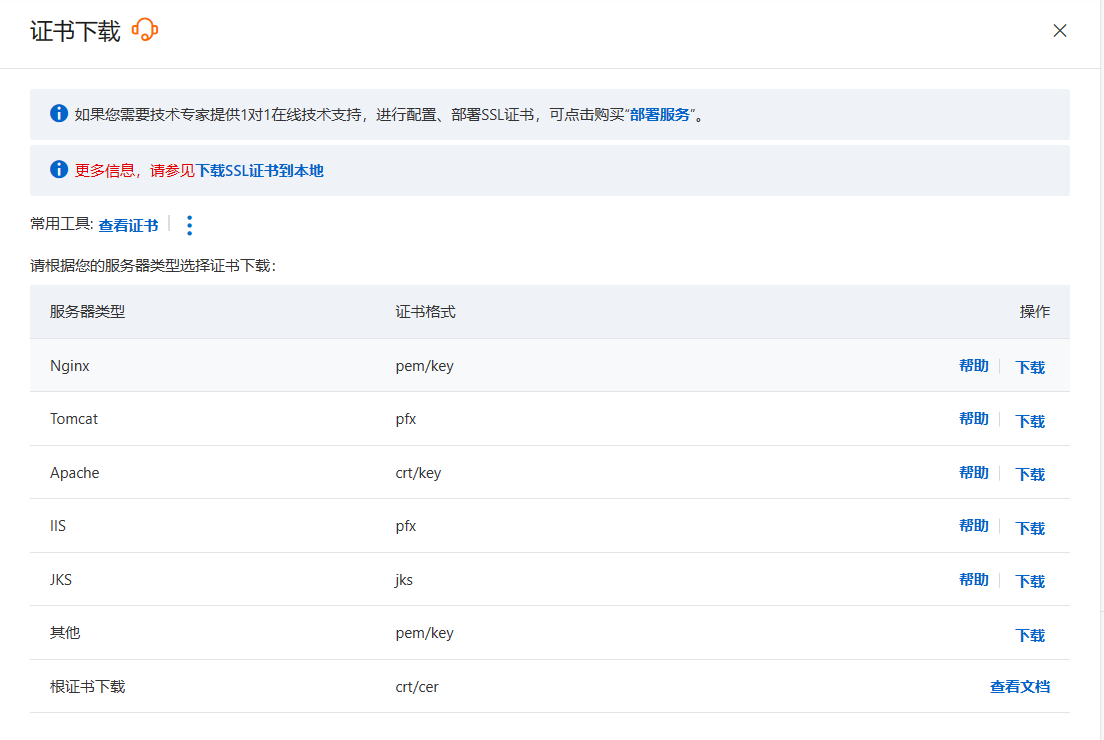The width and height of the screenshot is (1104, 740).
Task: Open help for JKS certificate
Action: (973, 580)
